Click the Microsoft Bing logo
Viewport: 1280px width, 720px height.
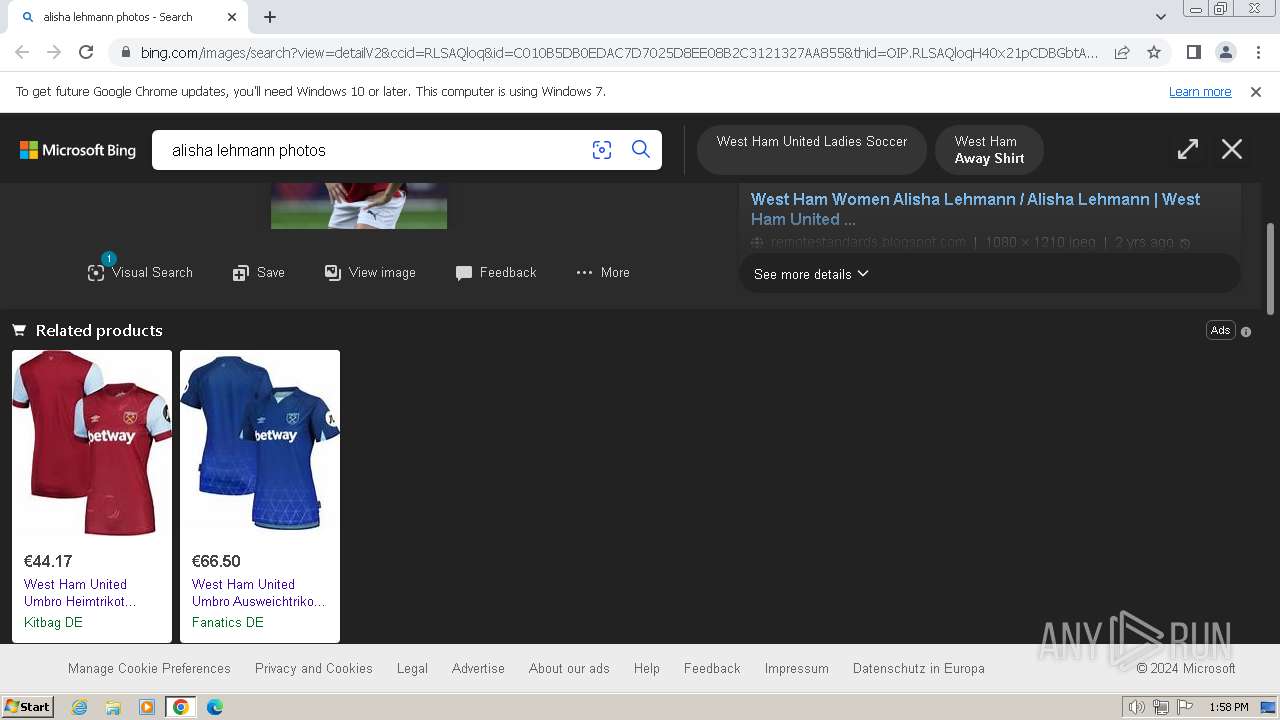[x=78, y=150]
